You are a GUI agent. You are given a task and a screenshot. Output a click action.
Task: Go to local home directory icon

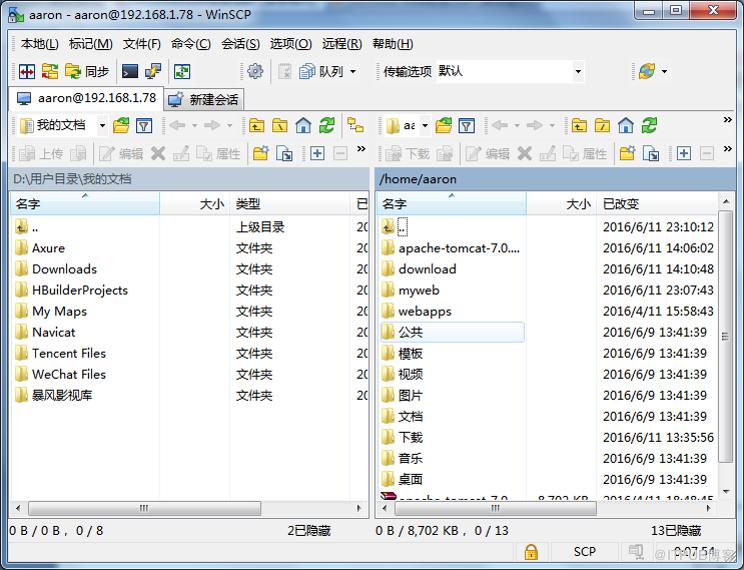[303, 126]
